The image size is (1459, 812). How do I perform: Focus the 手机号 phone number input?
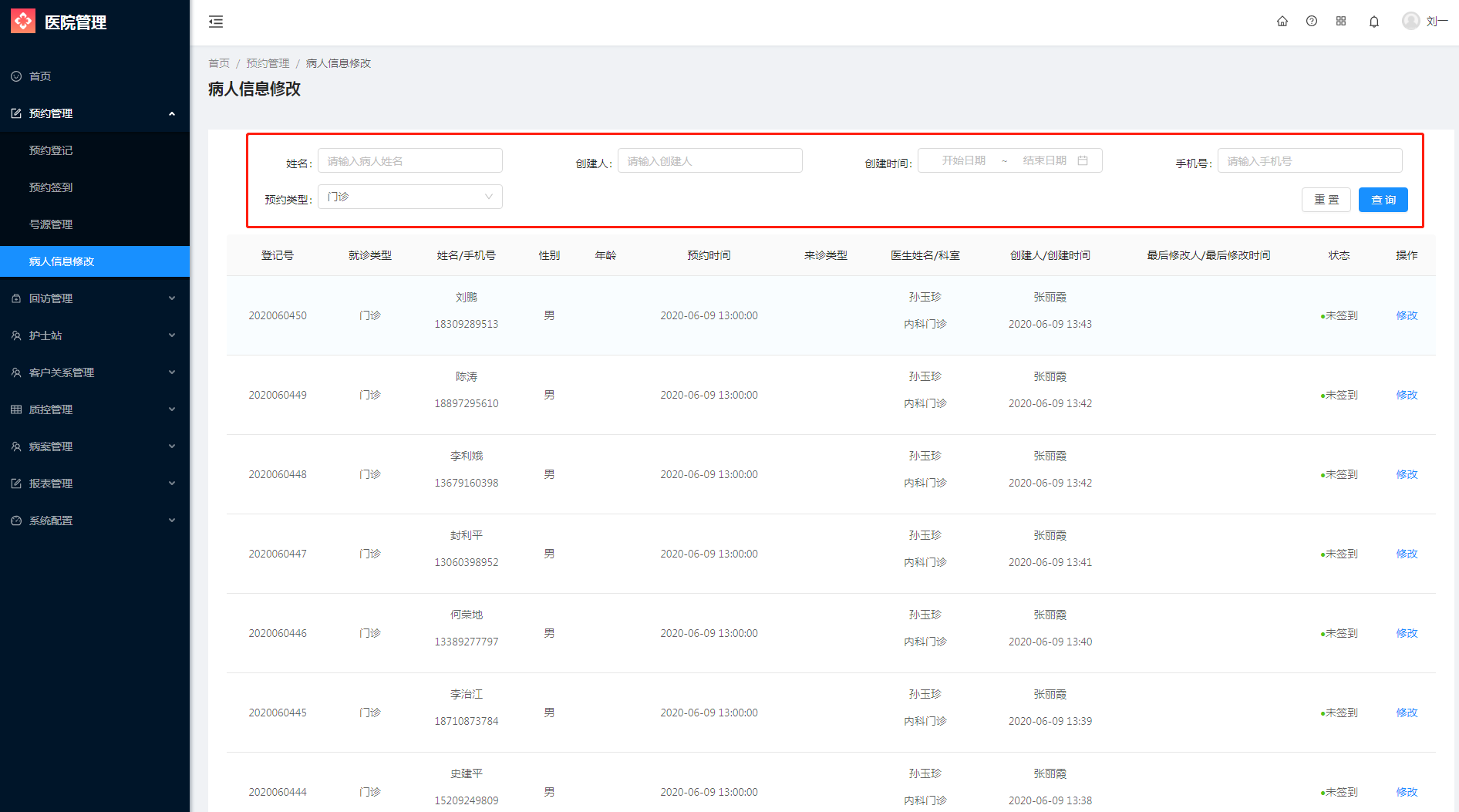[x=1310, y=160]
